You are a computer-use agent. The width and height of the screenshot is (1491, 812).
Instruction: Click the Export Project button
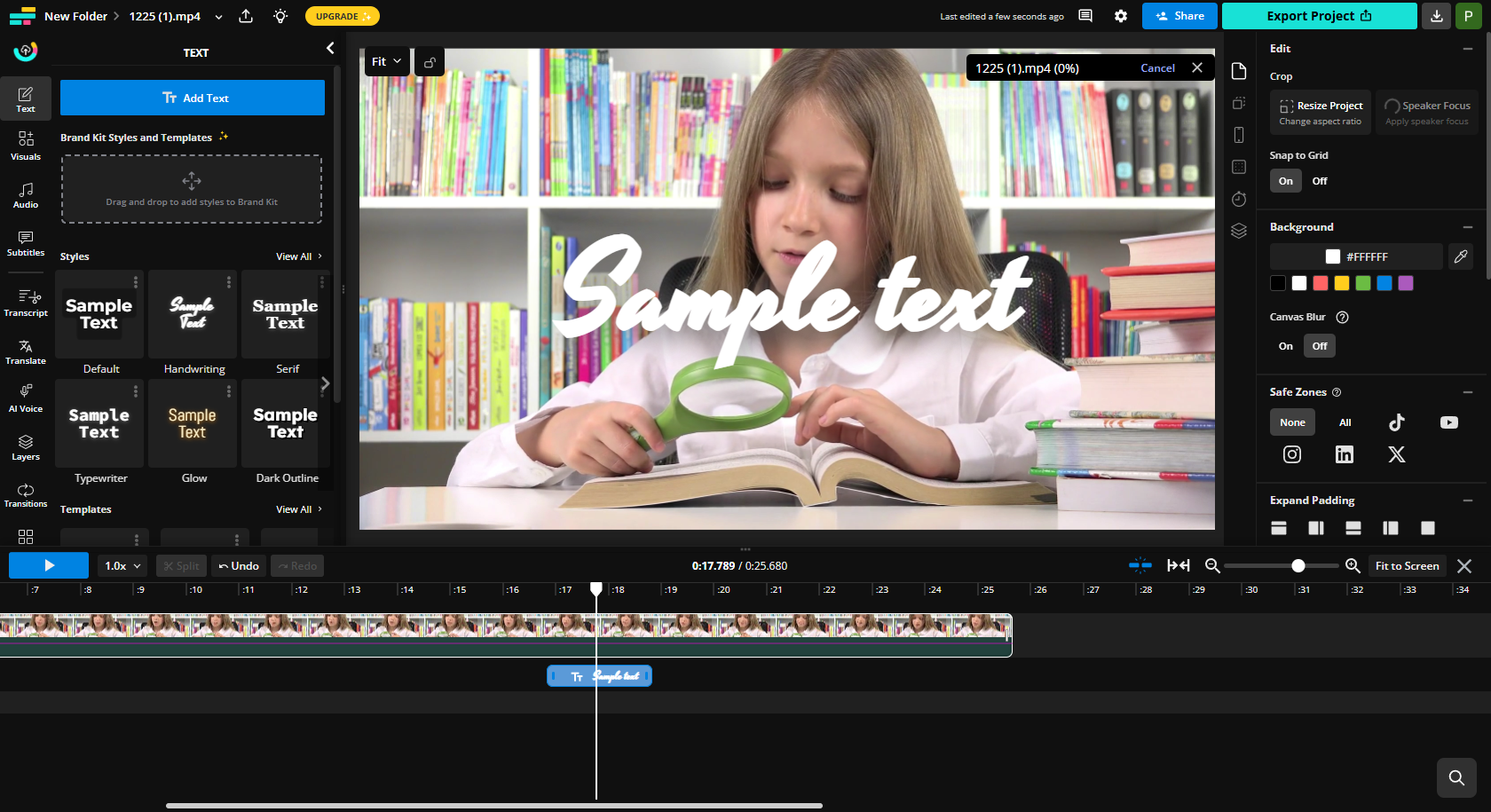1319,16
